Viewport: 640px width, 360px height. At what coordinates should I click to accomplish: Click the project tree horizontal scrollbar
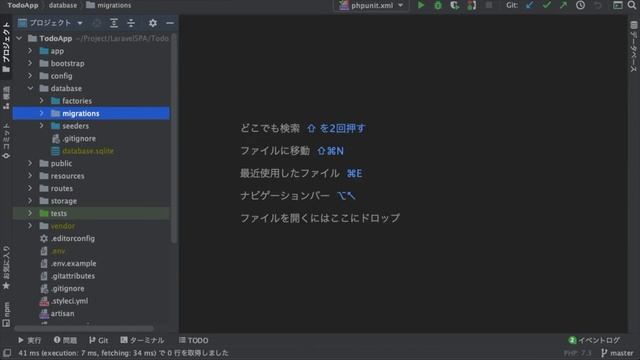pos(84,328)
